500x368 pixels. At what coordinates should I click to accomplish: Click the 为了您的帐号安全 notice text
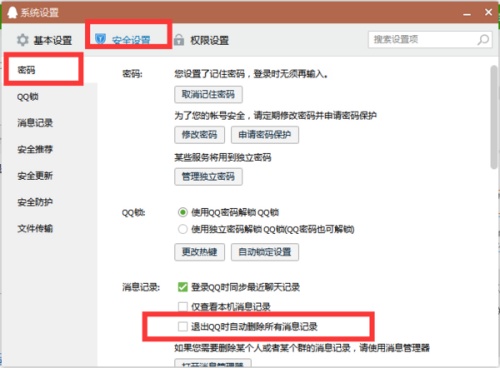pos(275,115)
